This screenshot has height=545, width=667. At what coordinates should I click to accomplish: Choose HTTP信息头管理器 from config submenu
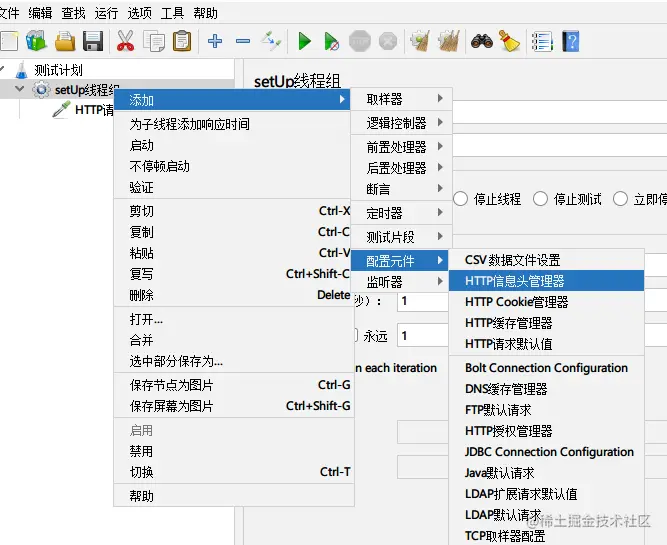(547, 281)
